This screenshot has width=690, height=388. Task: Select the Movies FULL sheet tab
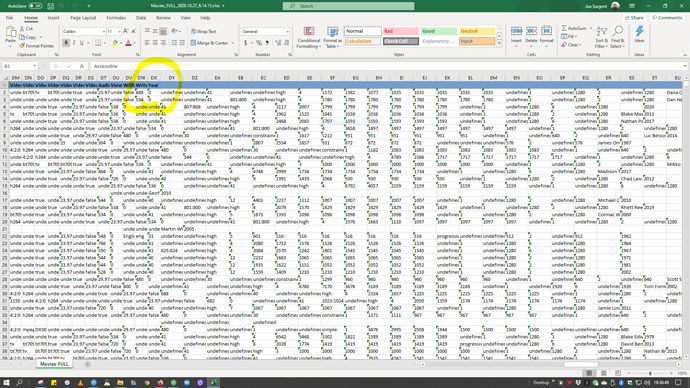(54, 364)
